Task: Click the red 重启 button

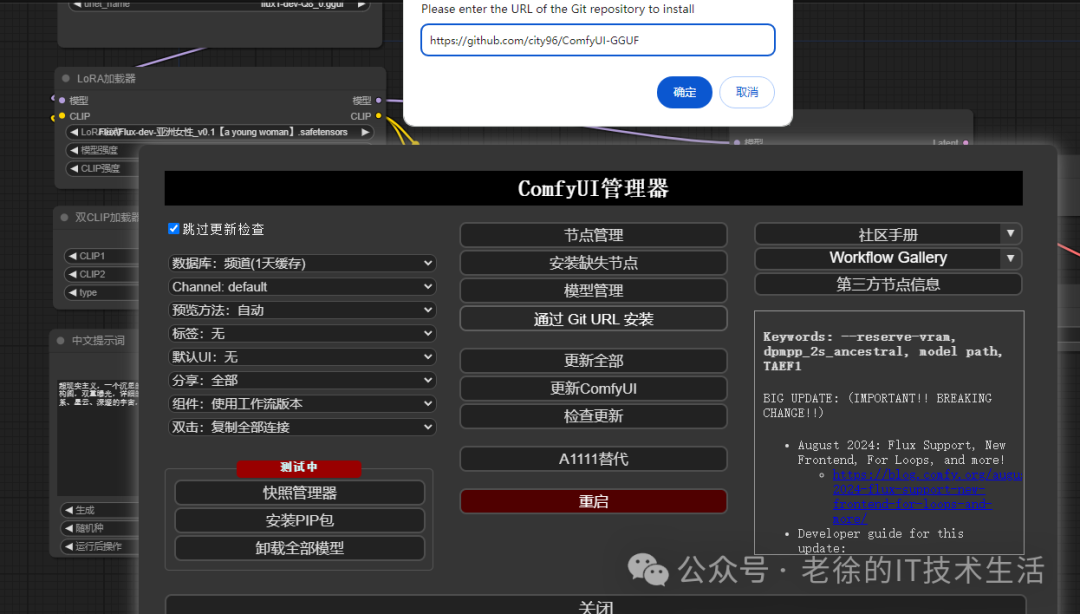Action: tap(593, 502)
